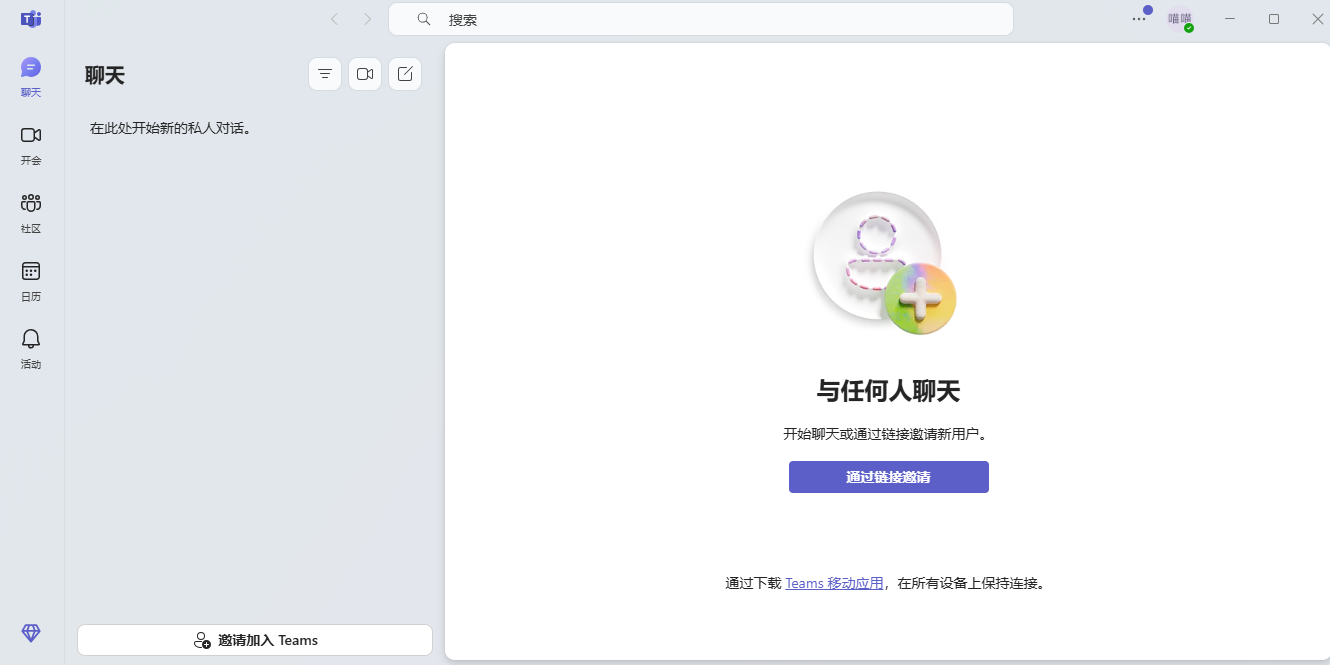
Task: Click the notification dot near settings menu
Action: pyautogui.click(x=1148, y=8)
